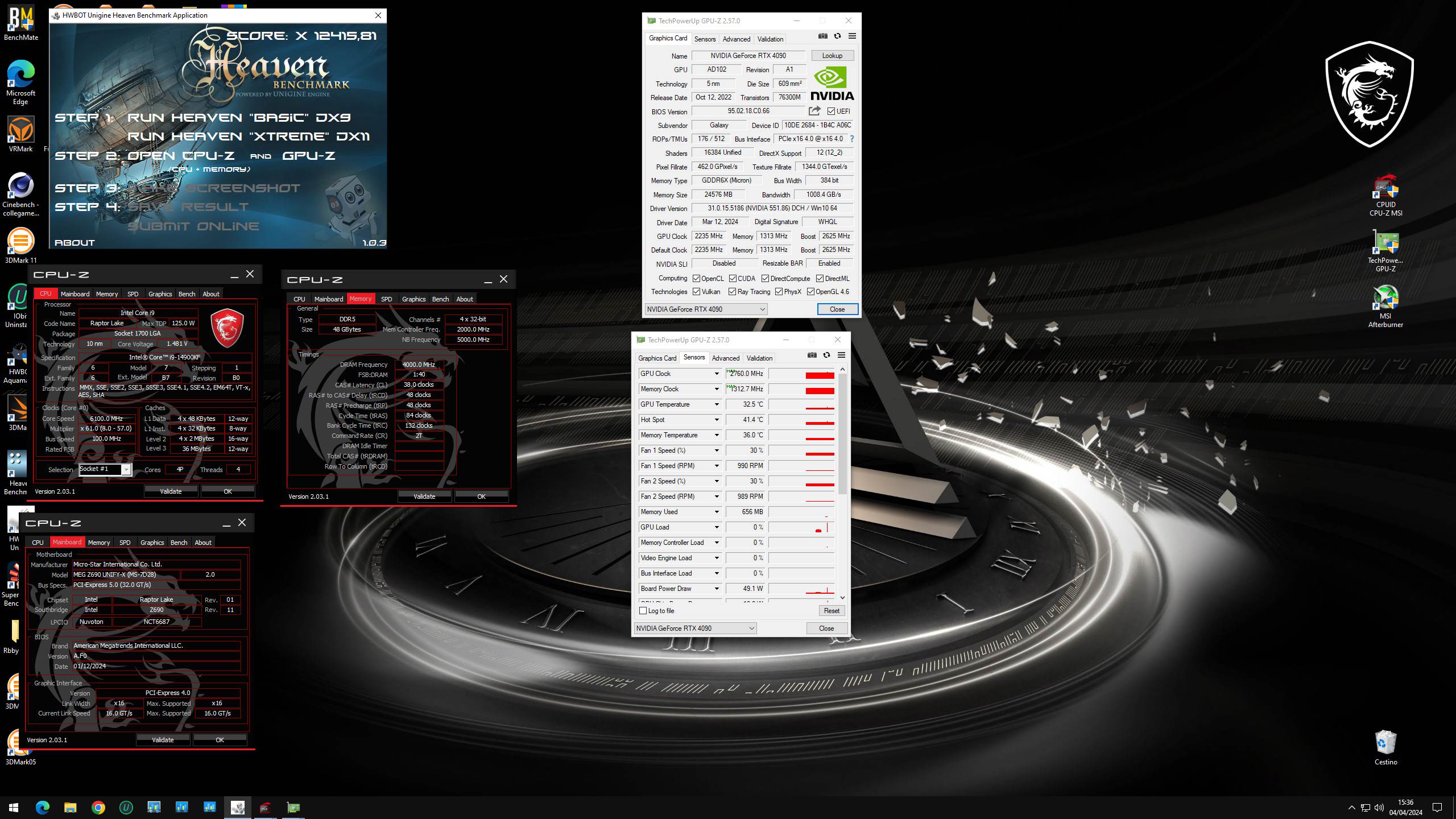Switch to Advanced tab in GPU-Z Graphics Card window
Screen dimensions: 1456x819
pyautogui.click(x=736, y=39)
